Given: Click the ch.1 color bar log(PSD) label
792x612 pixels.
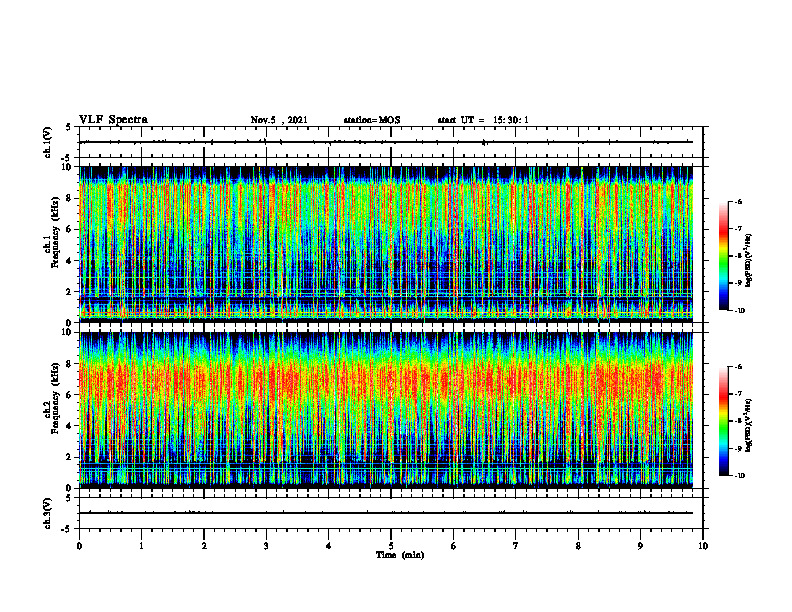Looking at the screenshot, I should [x=748, y=261].
